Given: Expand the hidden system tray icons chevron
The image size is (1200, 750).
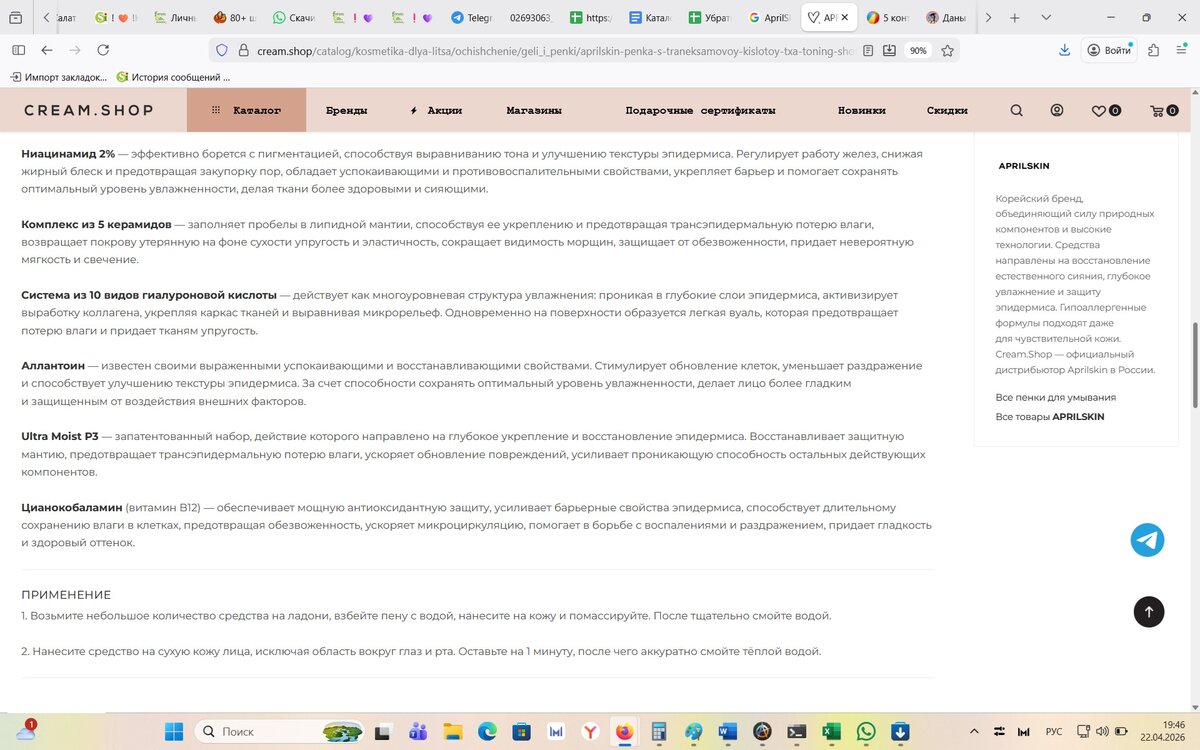Looking at the screenshot, I should click(975, 732).
